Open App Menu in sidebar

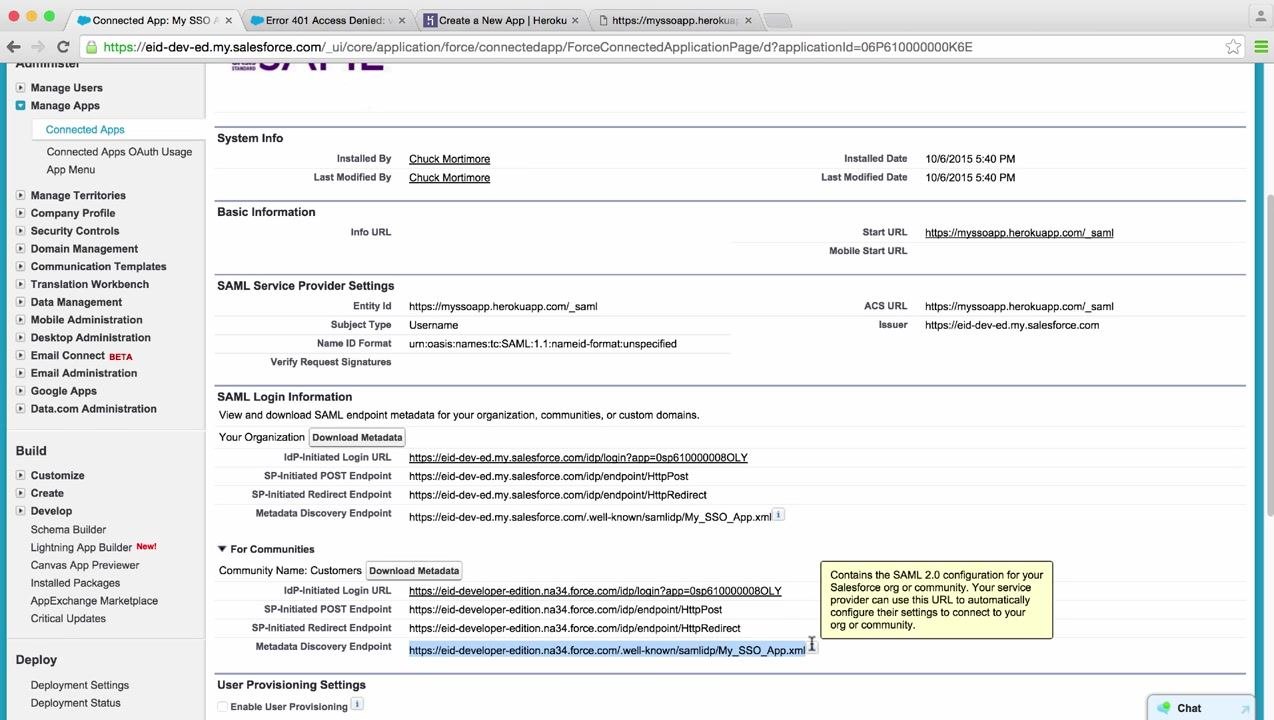(x=71, y=170)
